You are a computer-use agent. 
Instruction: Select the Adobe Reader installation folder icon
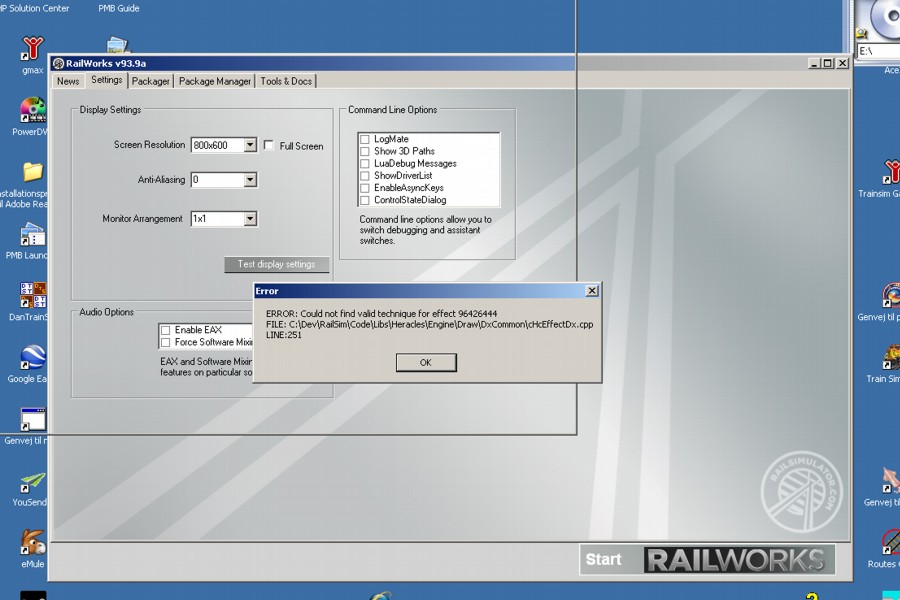pyautogui.click(x=32, y=172)
